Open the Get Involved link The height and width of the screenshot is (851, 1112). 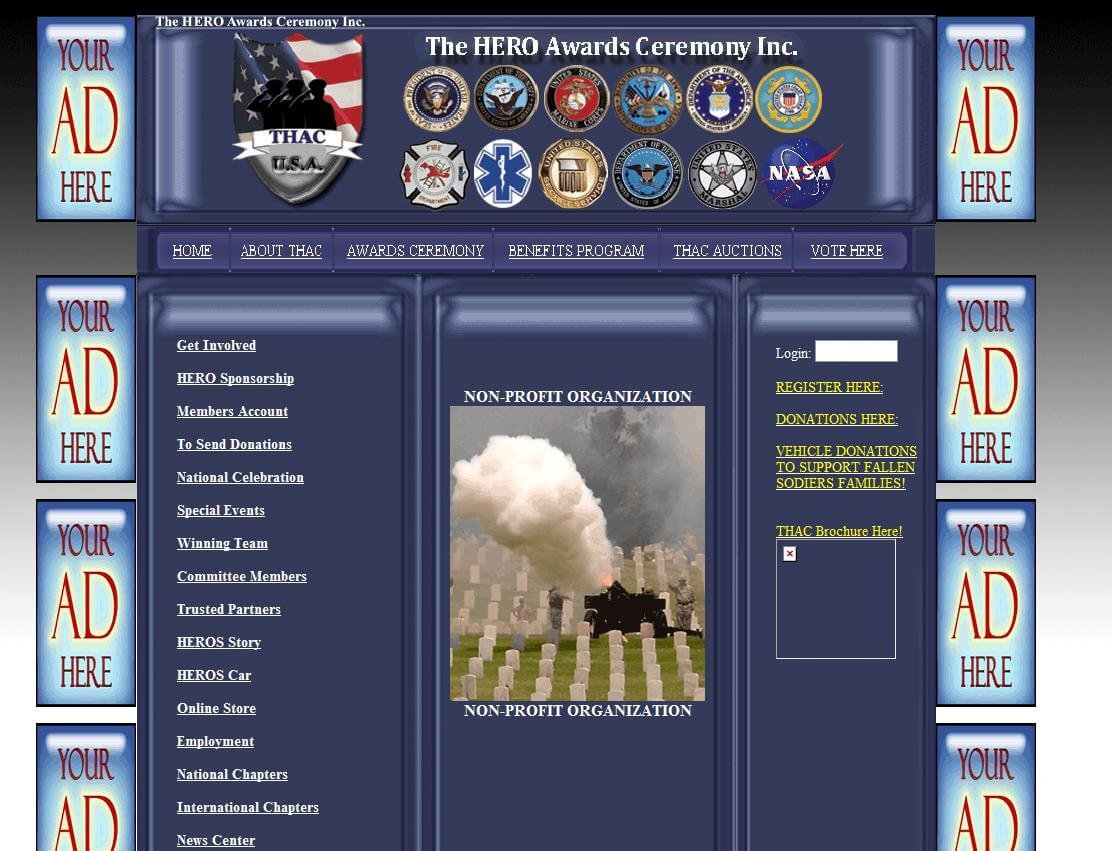tap(216, 345)
